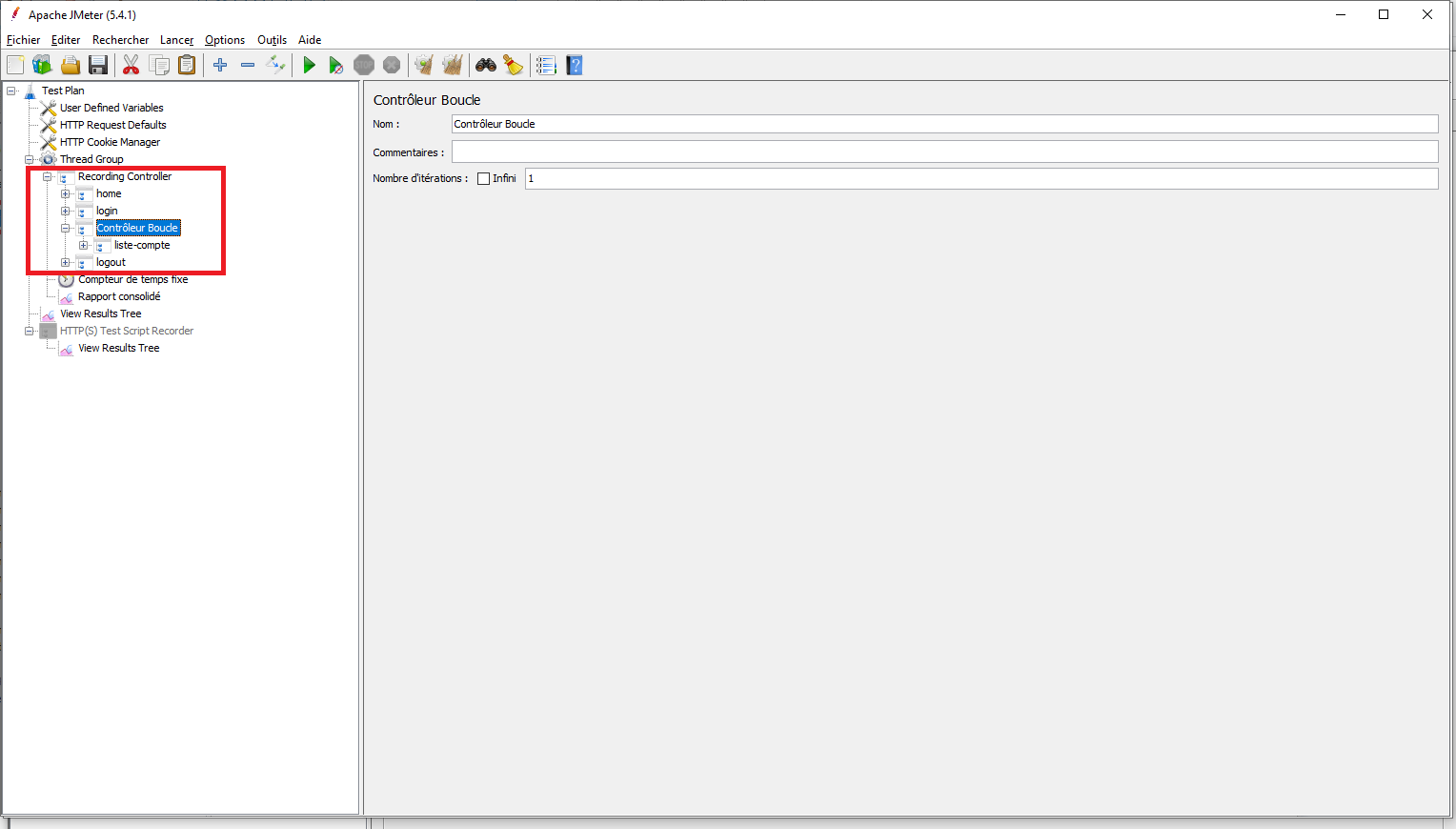The width and height of the screenshot is (1456, 829).
Task: Expand all nodes with plus icon
Action: tap(220, 65)
